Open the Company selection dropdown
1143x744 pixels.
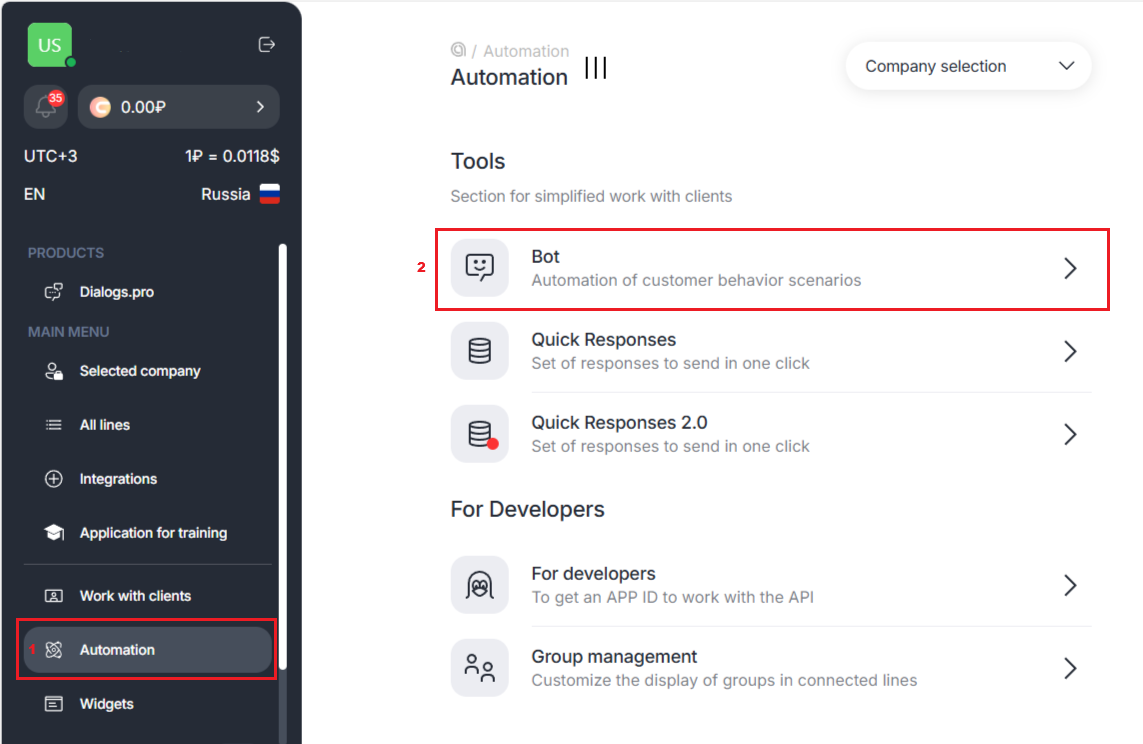tap(968, 66)
